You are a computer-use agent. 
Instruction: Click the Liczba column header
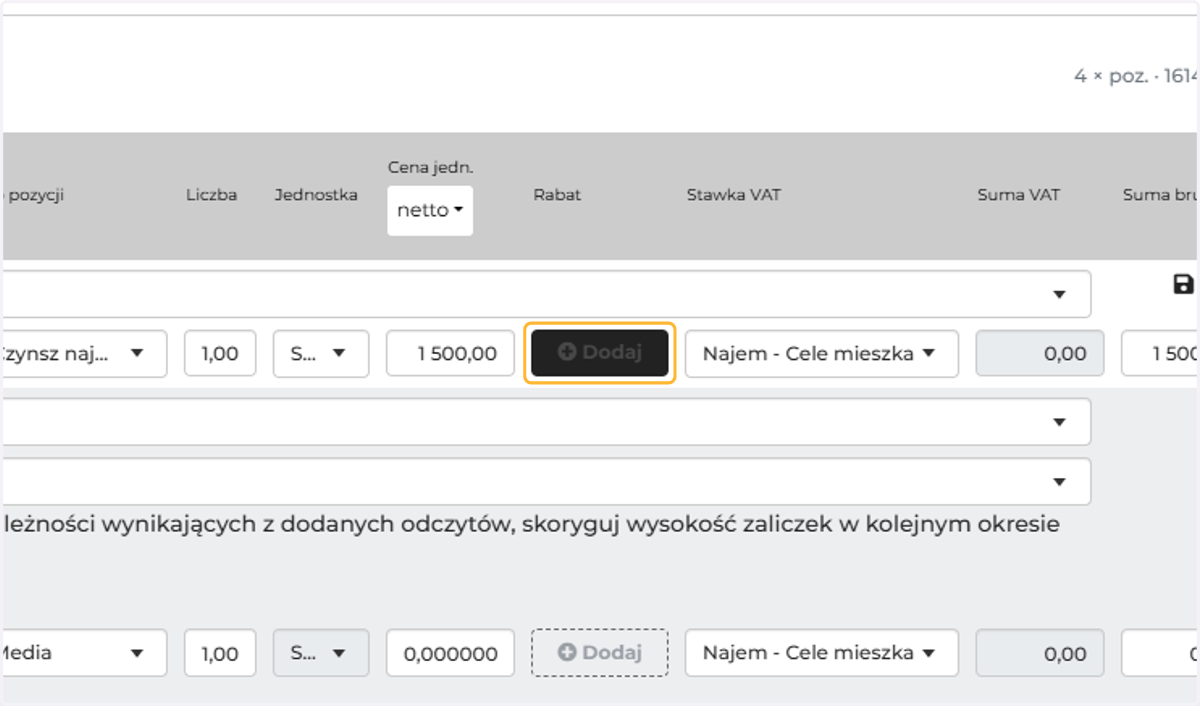tap(211, 195)
